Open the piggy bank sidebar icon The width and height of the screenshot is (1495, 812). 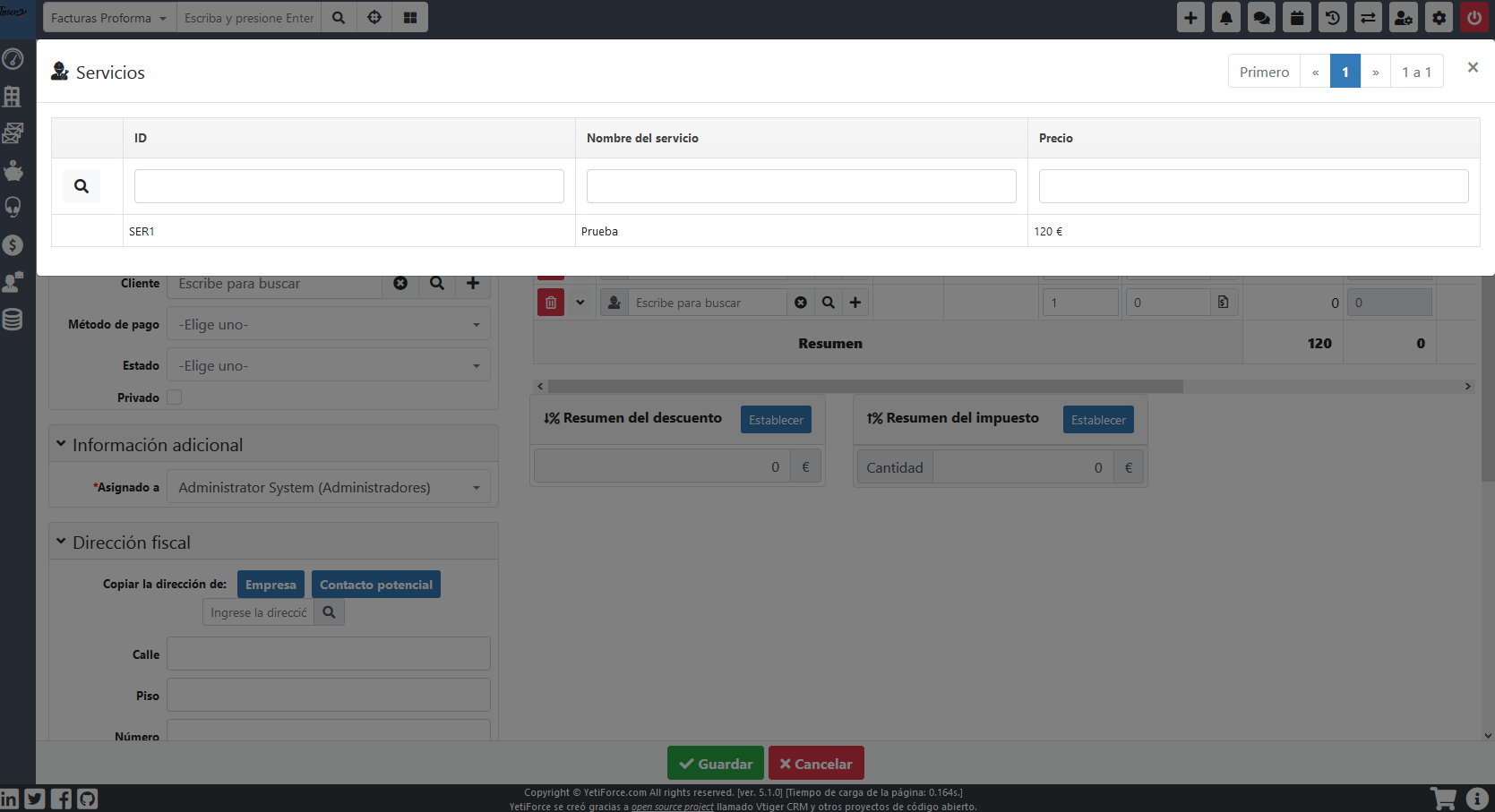click(x=13, y=170)
